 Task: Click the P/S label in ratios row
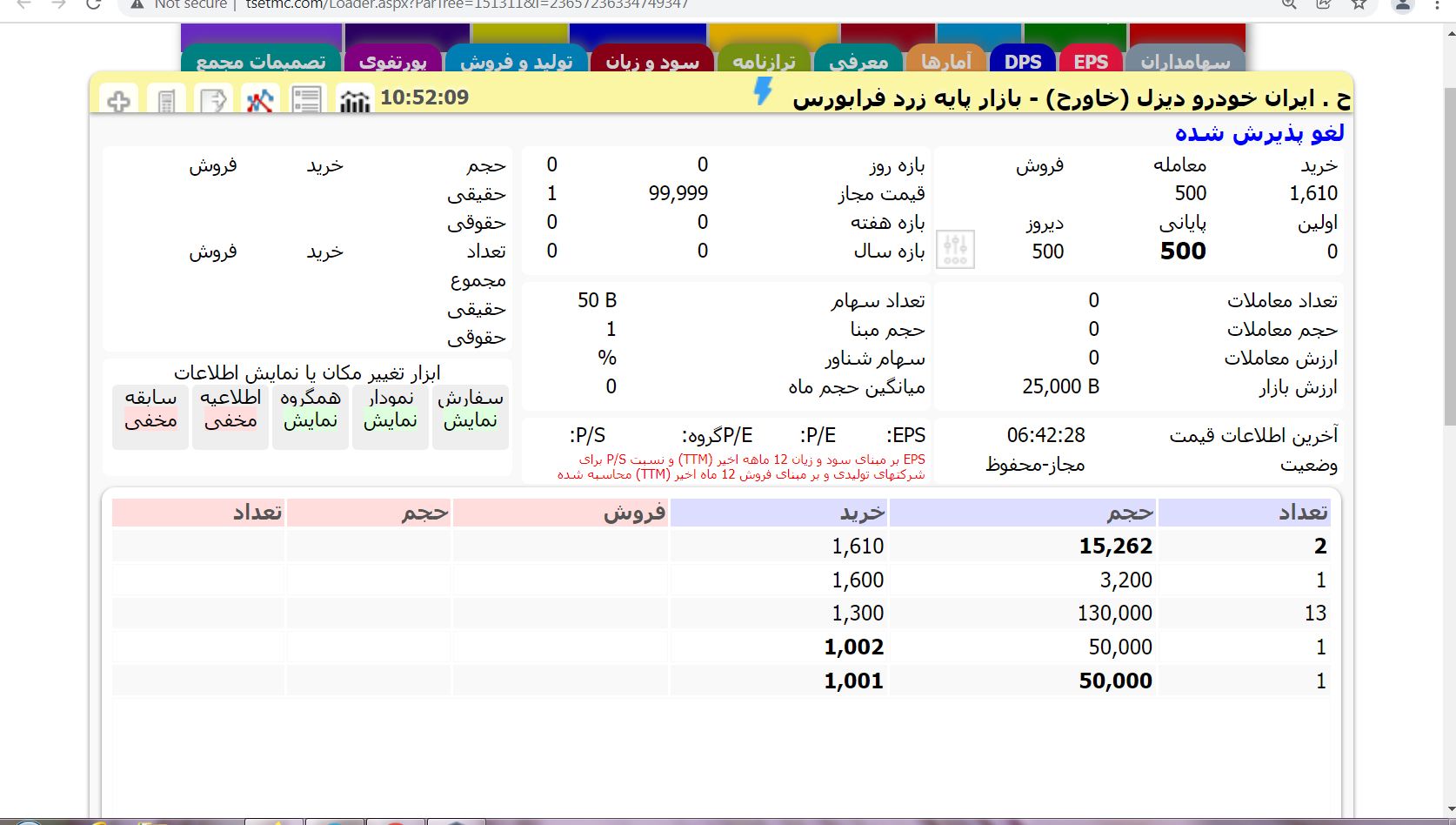(588, 435)
